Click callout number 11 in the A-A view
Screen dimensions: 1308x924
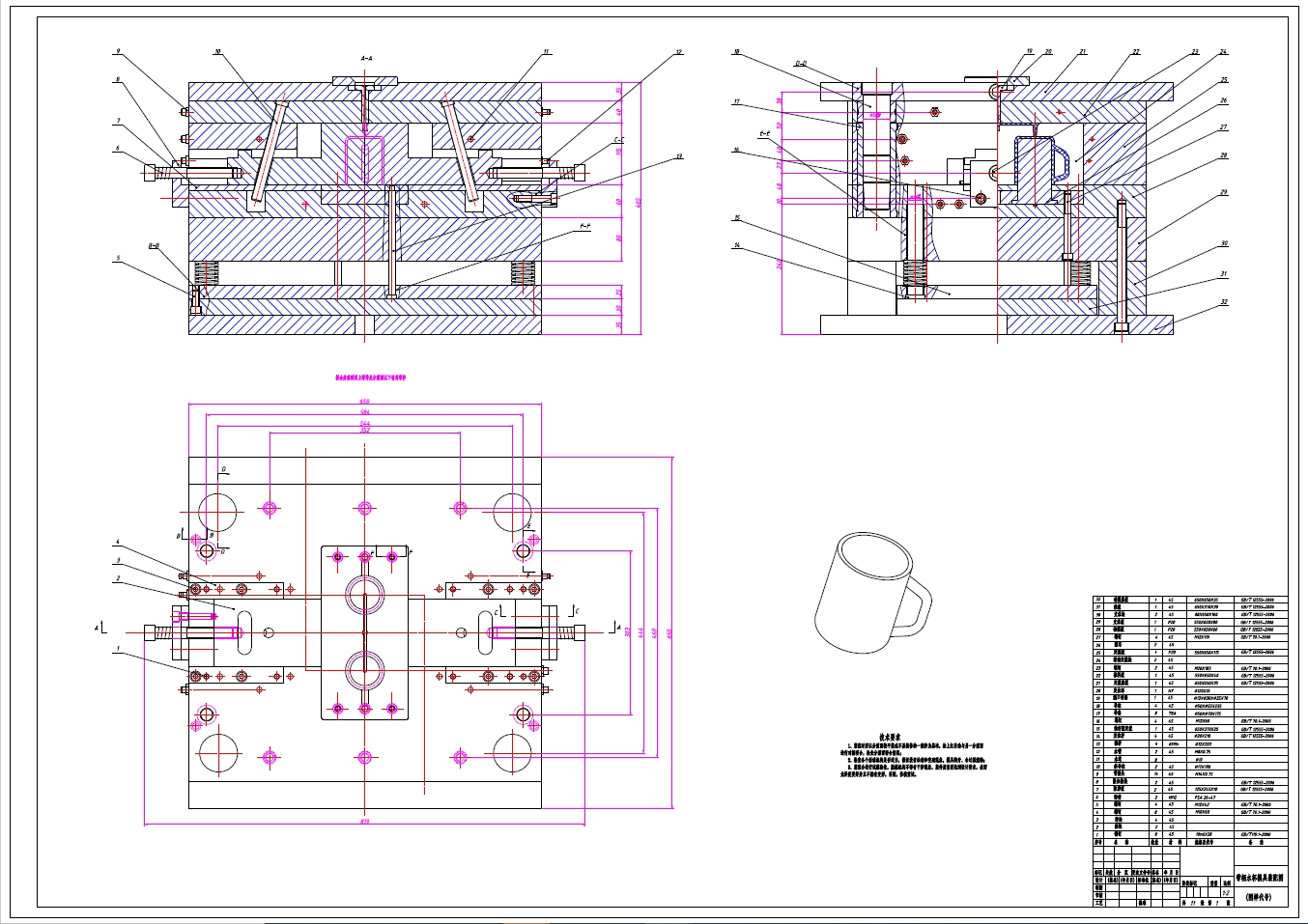[x=546, y=52]
